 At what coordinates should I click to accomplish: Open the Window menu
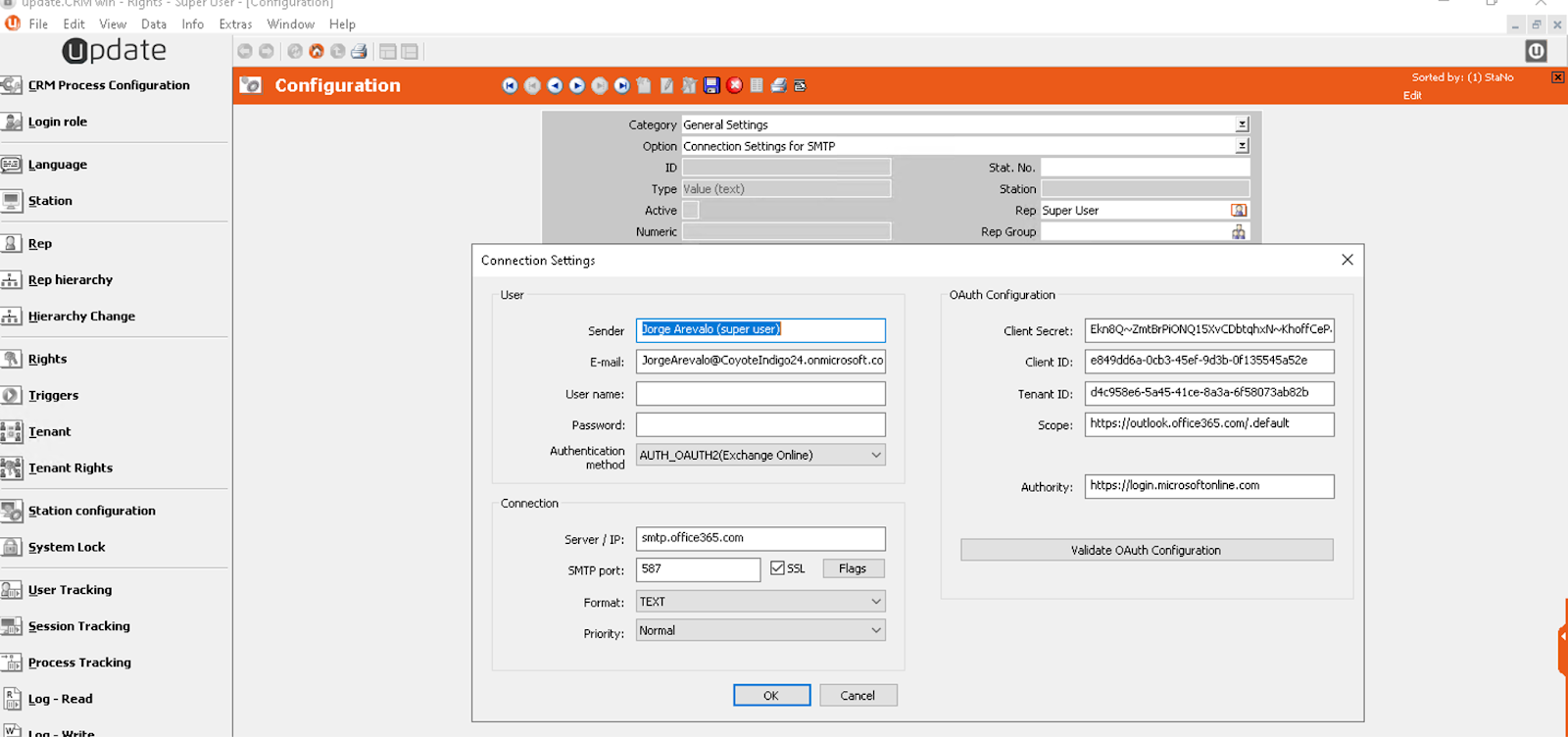291,24
